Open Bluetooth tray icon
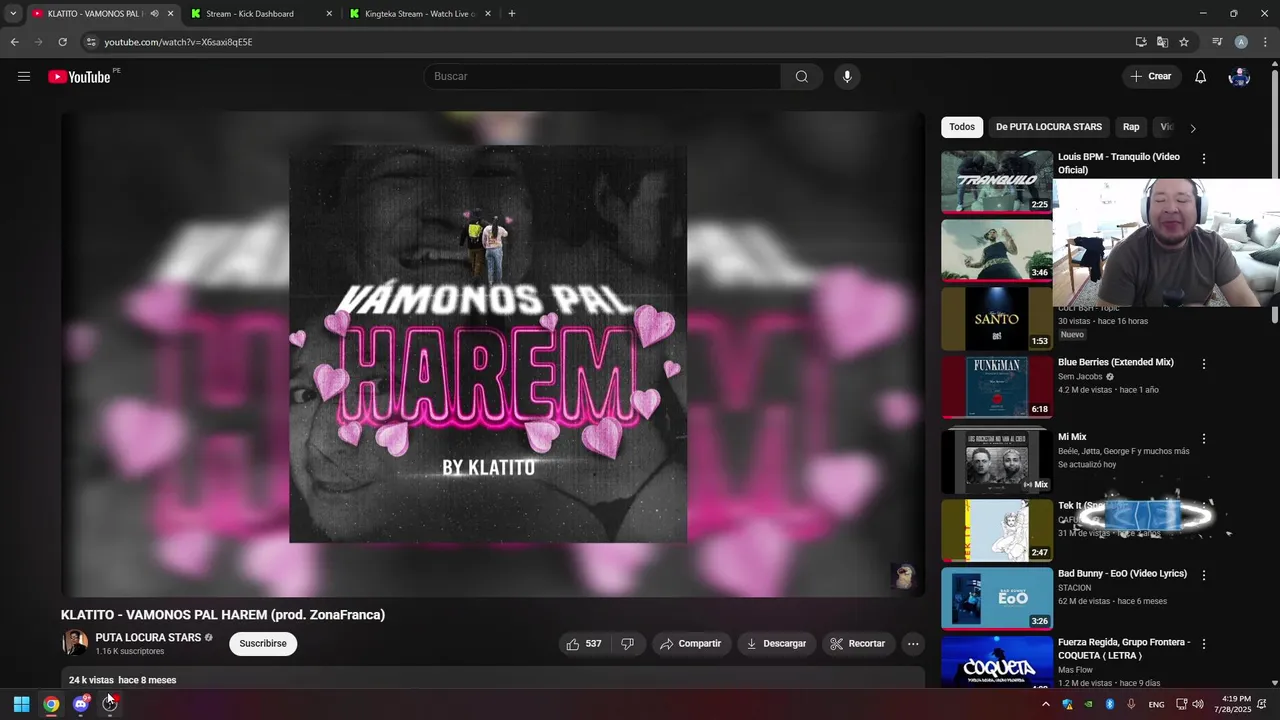The height and width of the screenshot is (720, 1280). [x=1110, y=704]
